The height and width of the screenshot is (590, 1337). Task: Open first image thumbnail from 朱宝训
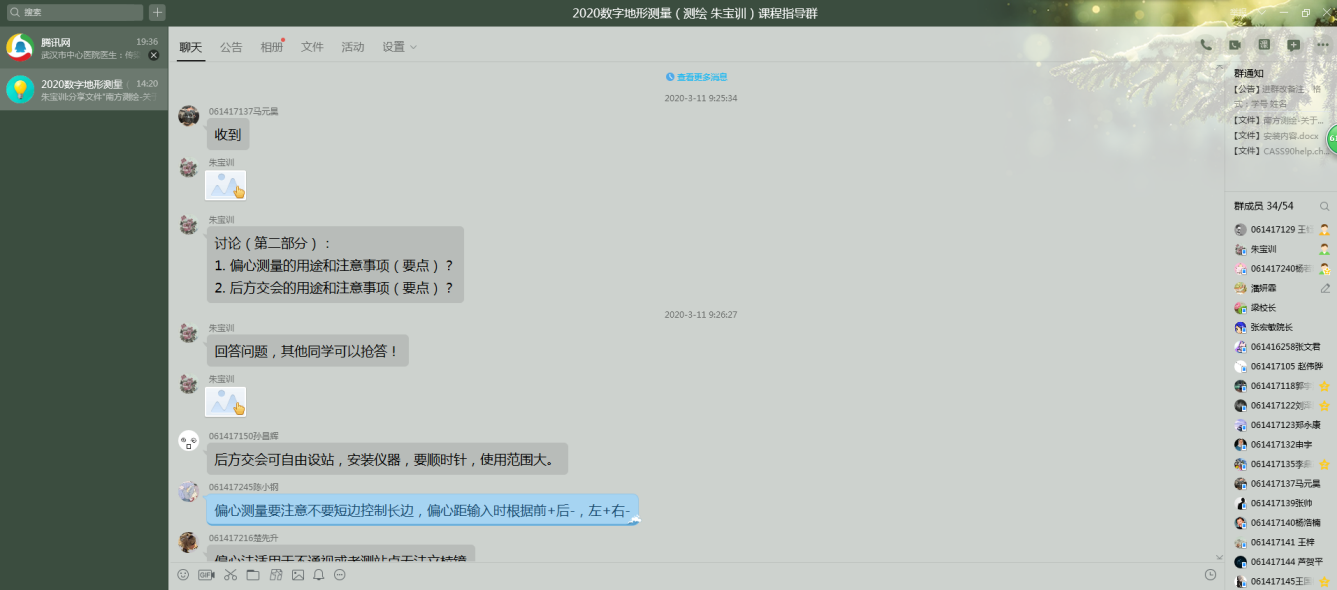pyautogui.click(x=225, y=185)
